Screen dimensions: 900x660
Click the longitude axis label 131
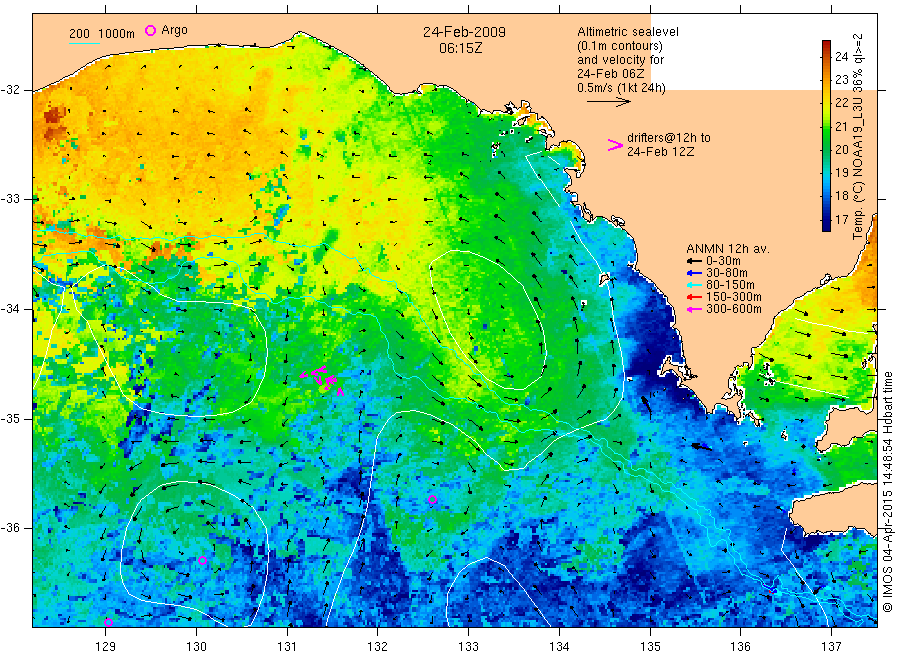tap(287, 647)
